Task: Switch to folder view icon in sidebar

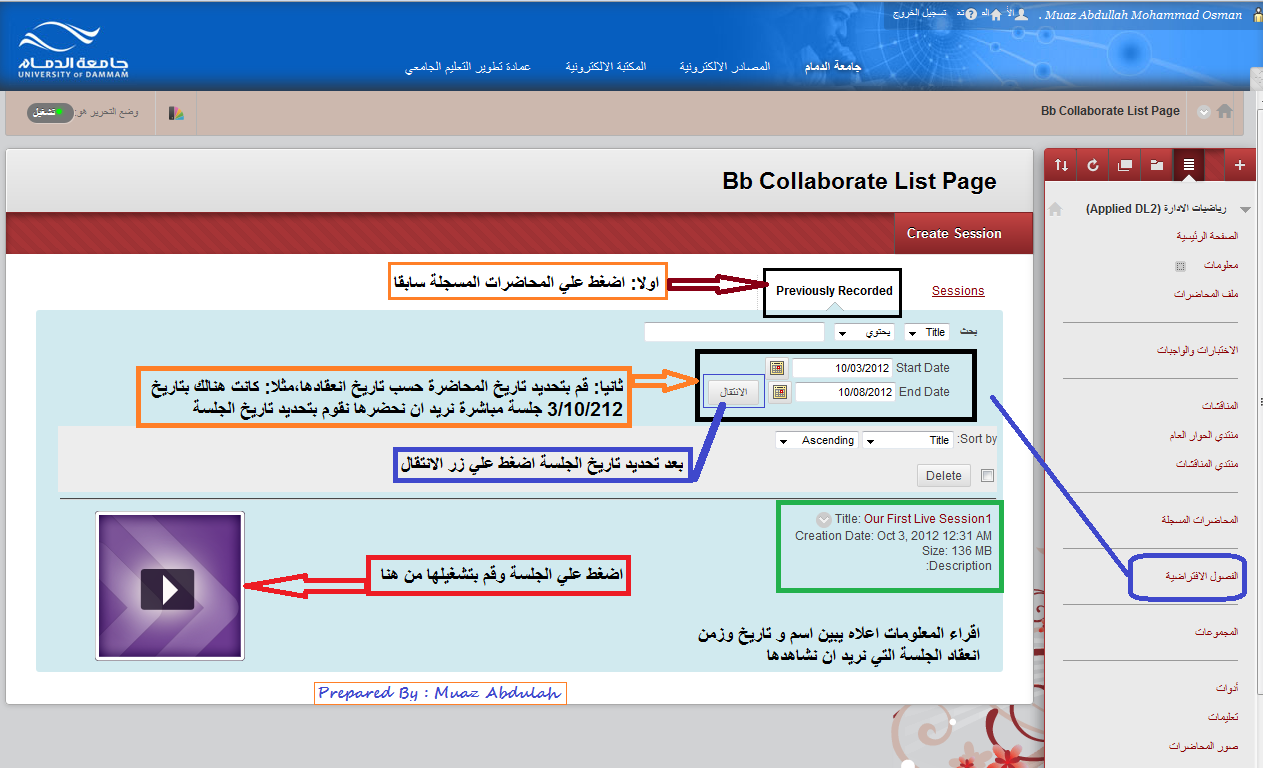Action: (1157, 165)
